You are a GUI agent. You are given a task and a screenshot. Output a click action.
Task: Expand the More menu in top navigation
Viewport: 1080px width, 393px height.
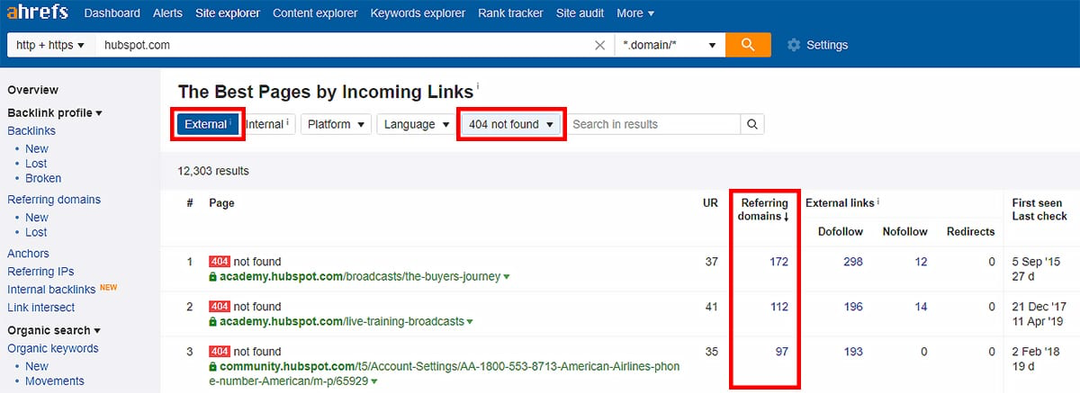(635, 13)
